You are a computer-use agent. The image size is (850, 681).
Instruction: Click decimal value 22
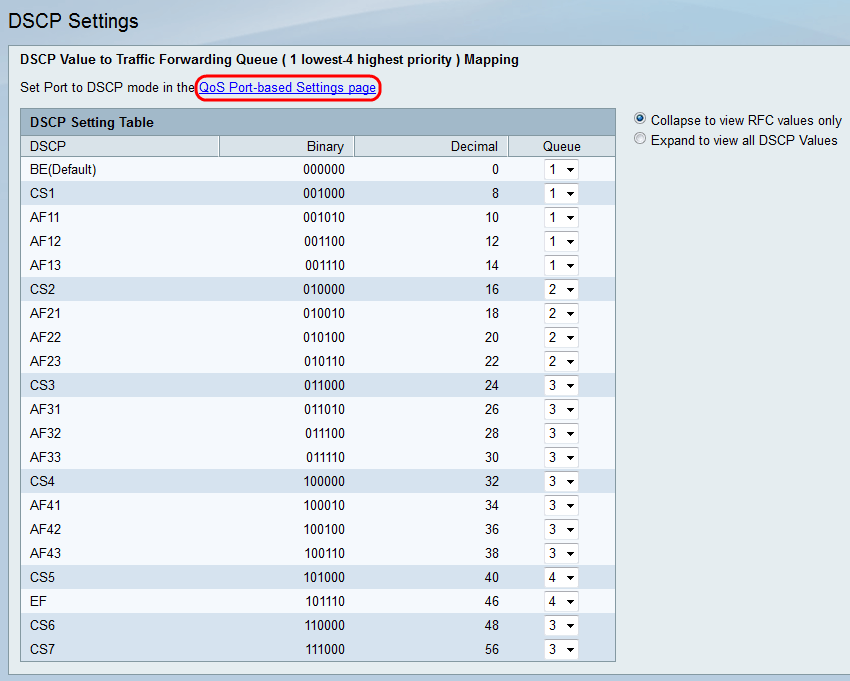[492, 362]
